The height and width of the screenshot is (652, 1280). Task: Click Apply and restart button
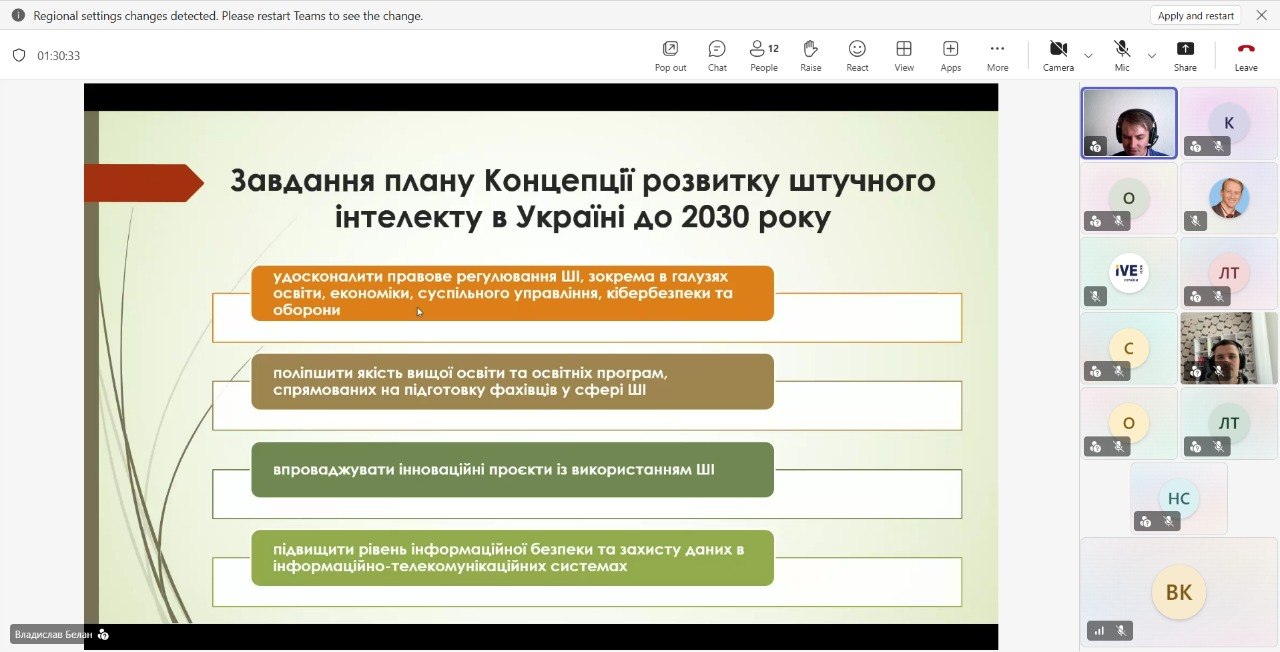tap(1196, 15)
